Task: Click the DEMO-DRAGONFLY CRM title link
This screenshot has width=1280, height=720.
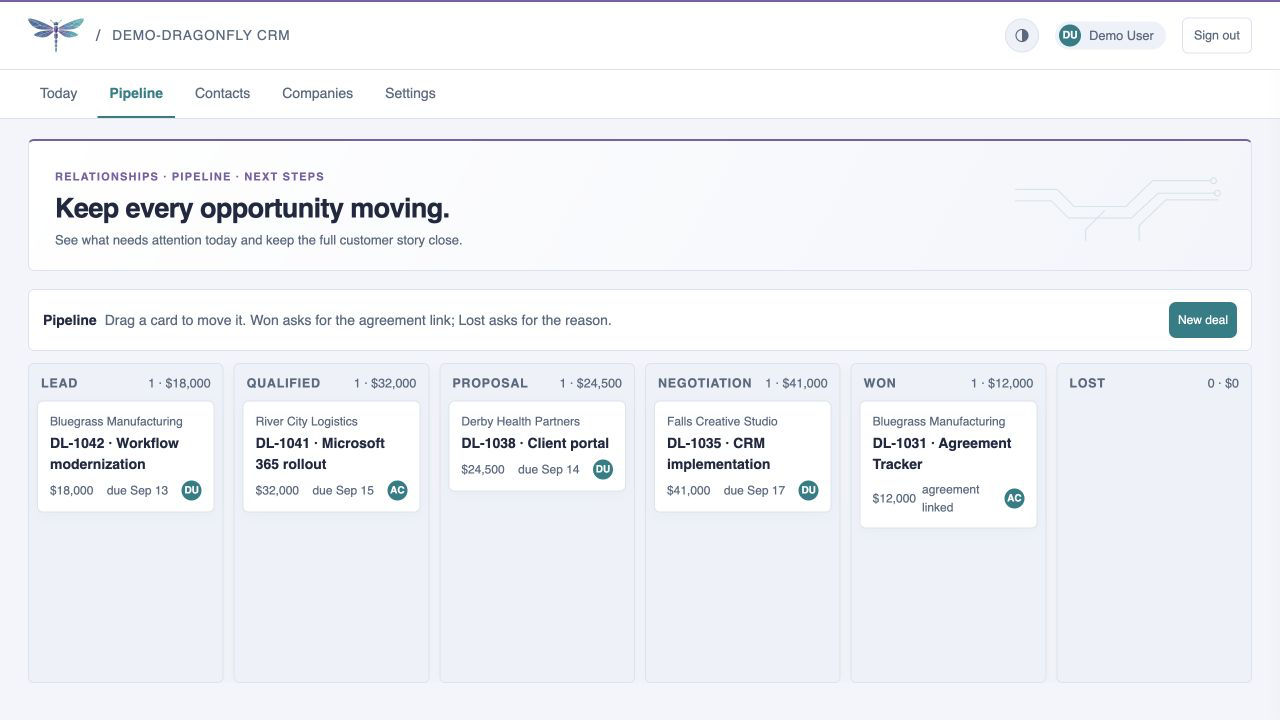Action: pyautogui.click(x=201, y=35)
